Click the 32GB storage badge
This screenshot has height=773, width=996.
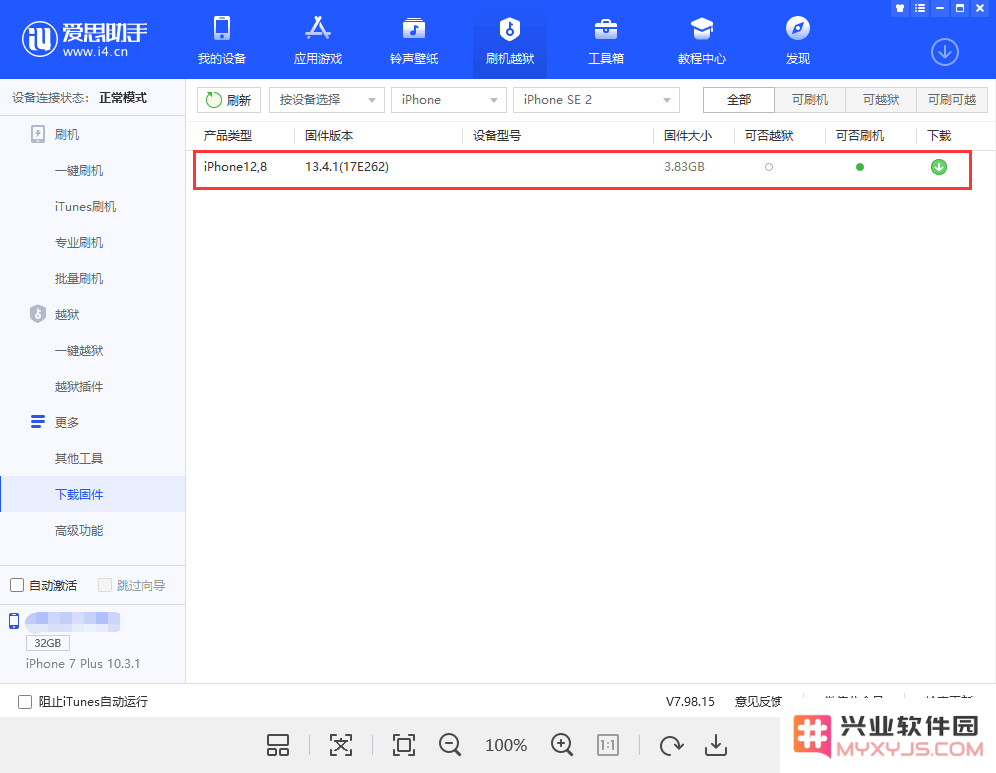tap(48, 643)
